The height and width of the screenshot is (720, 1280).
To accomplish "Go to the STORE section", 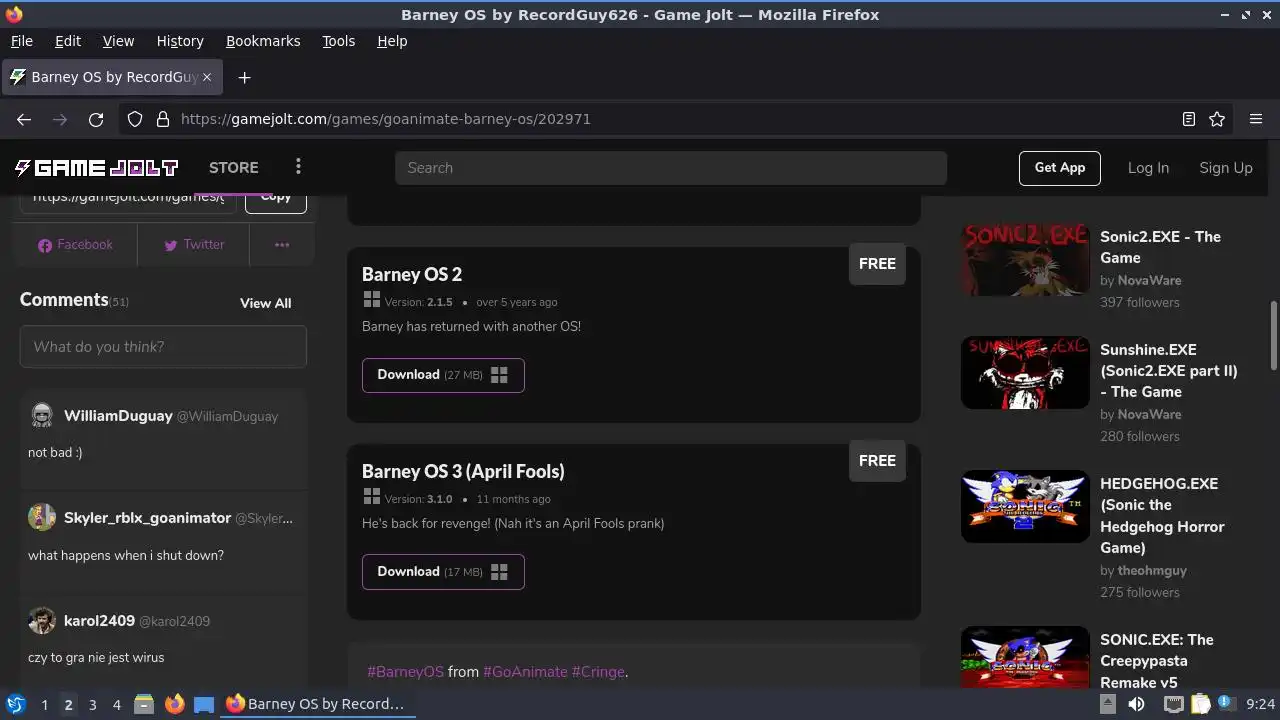I will coord(234,168).
